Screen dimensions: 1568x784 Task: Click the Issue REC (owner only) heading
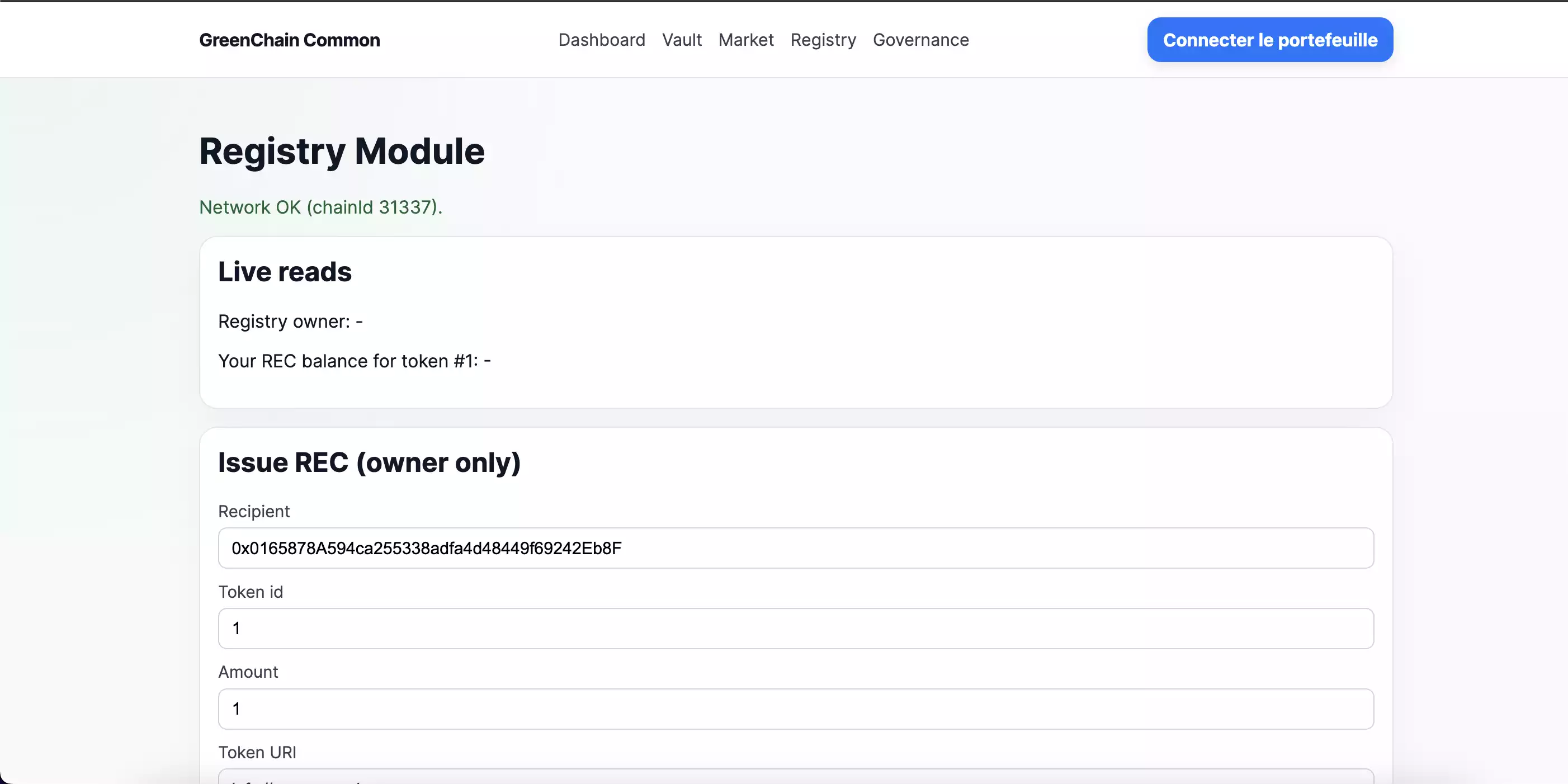369,462
